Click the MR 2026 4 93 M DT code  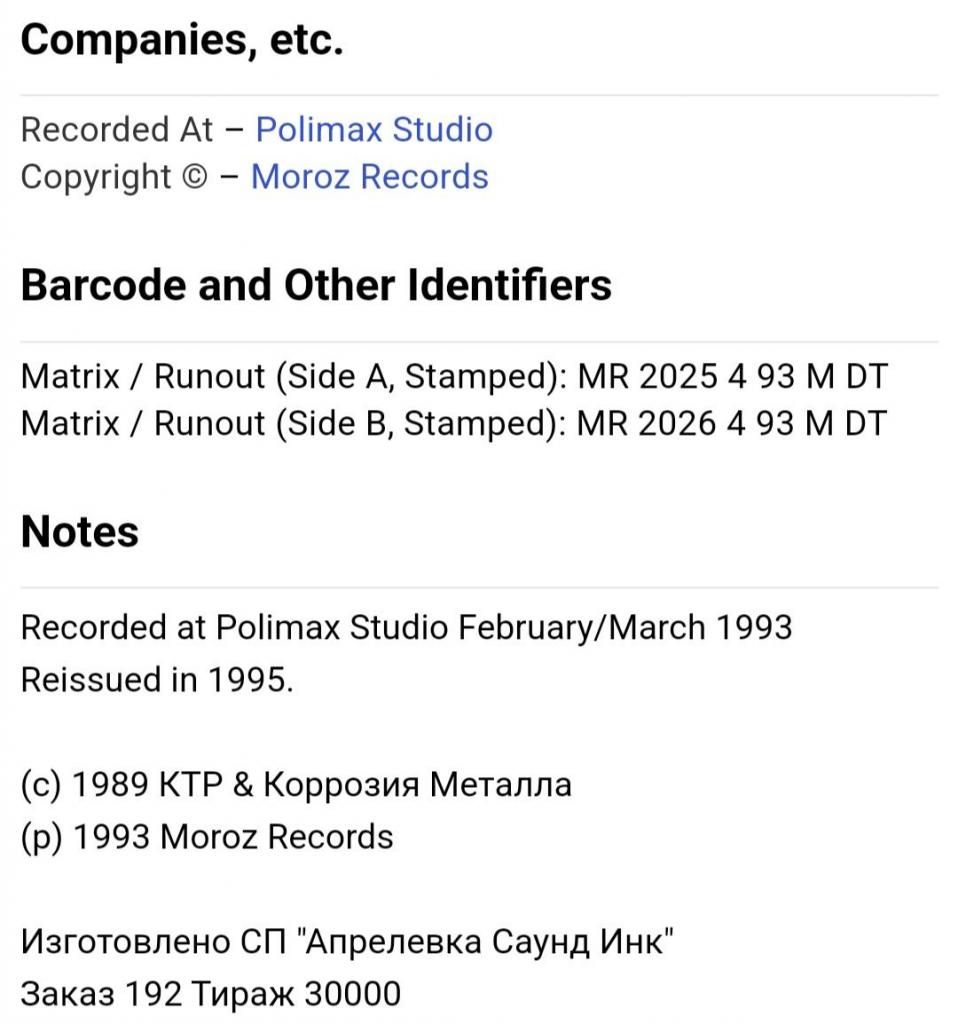pos(731,424)
